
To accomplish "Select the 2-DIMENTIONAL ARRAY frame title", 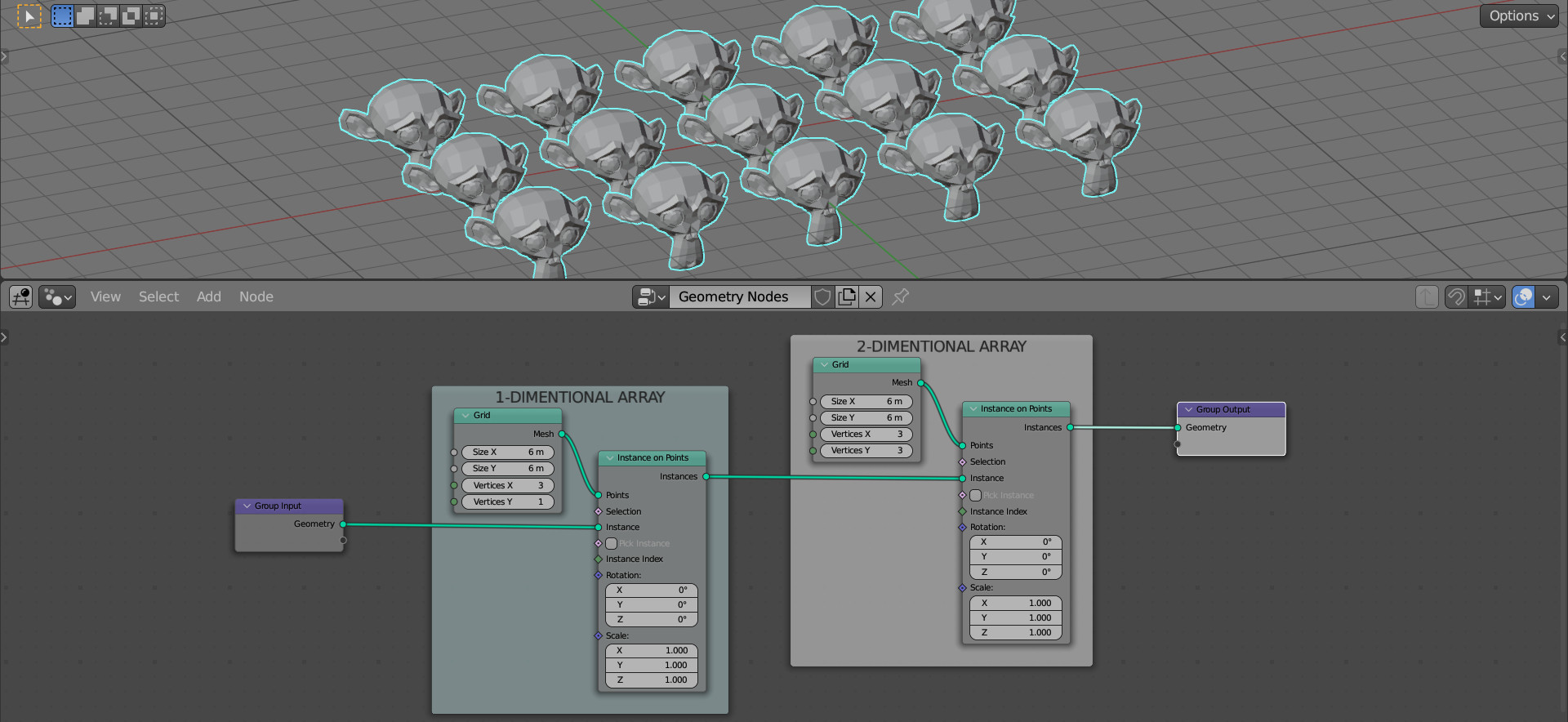I will [942, 346].
